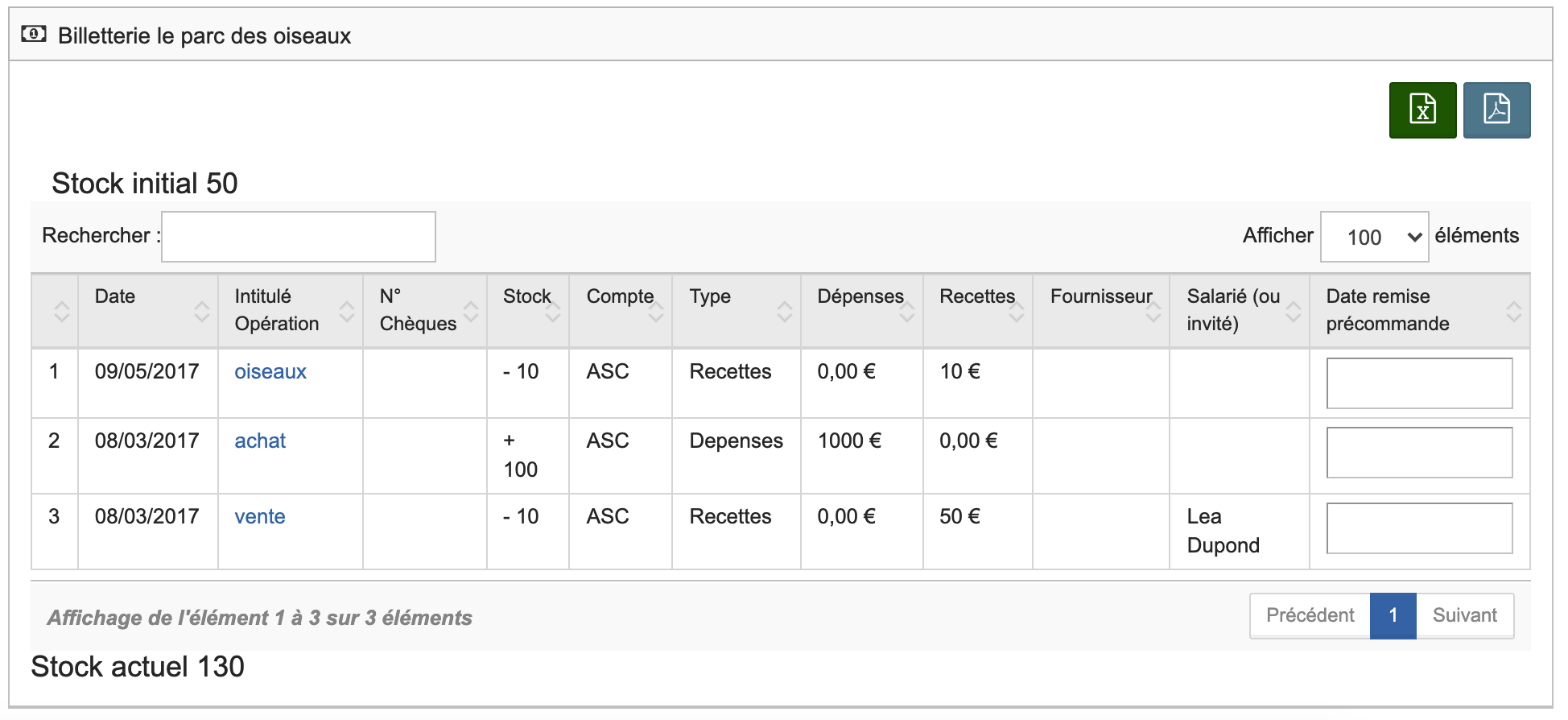This screenshot has width=1568, height=720.
Task: Sort by Salarié (ou invité) arrows
Action: pos(1293,311)
